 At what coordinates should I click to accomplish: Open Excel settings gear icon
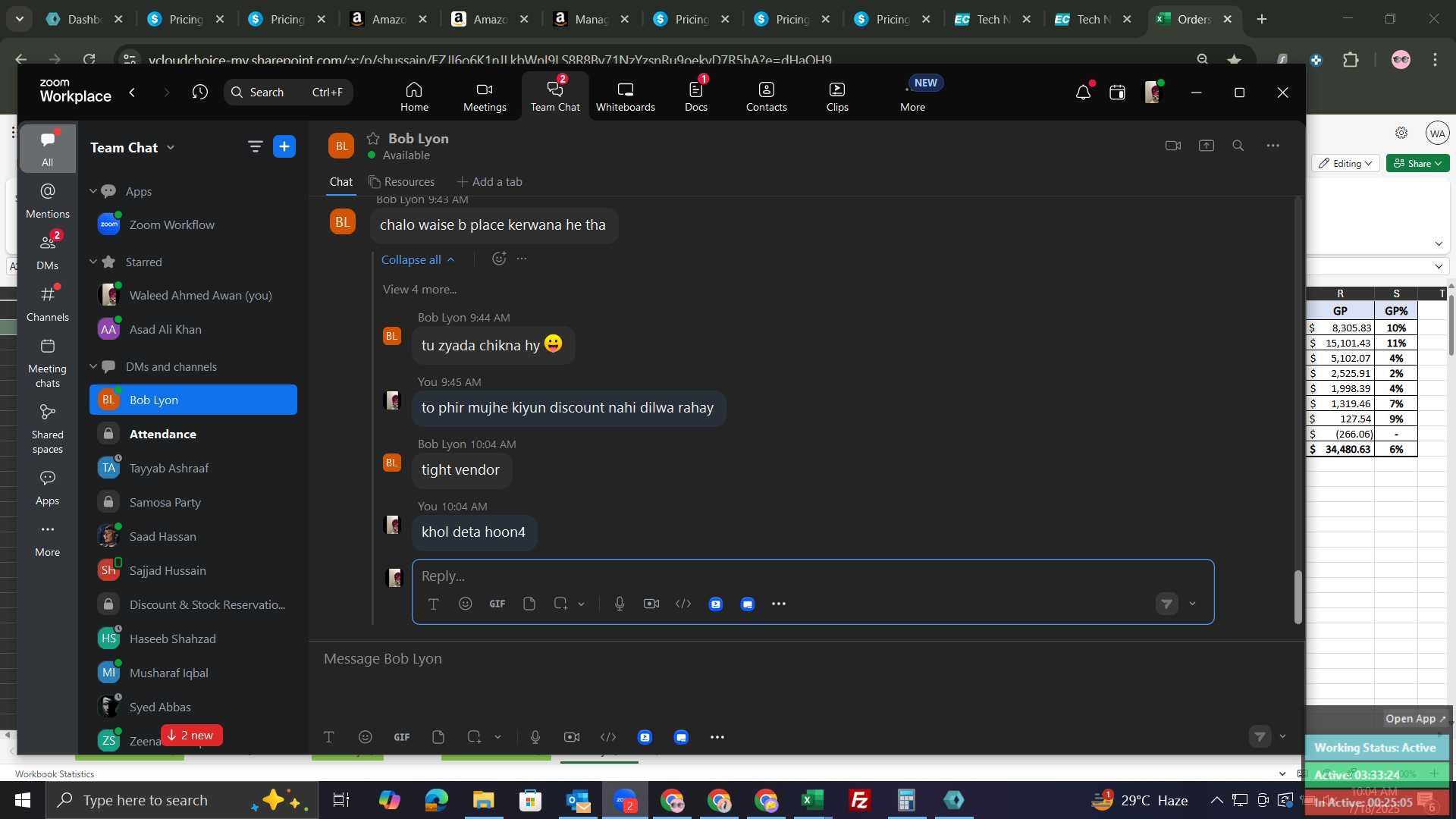click(x=1401, y=133)
